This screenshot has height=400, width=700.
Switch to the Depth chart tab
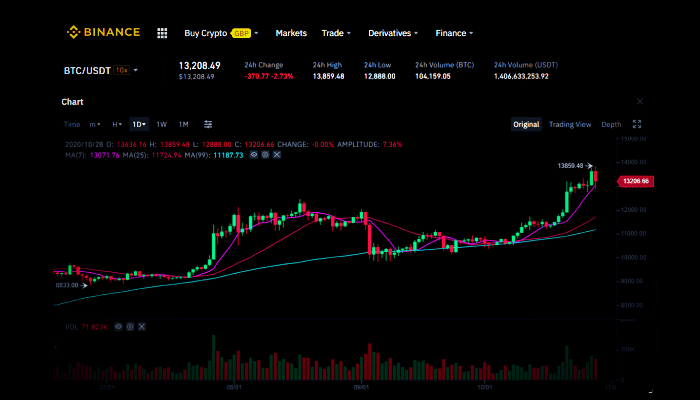pyautogui.click(x=610, y=124)
